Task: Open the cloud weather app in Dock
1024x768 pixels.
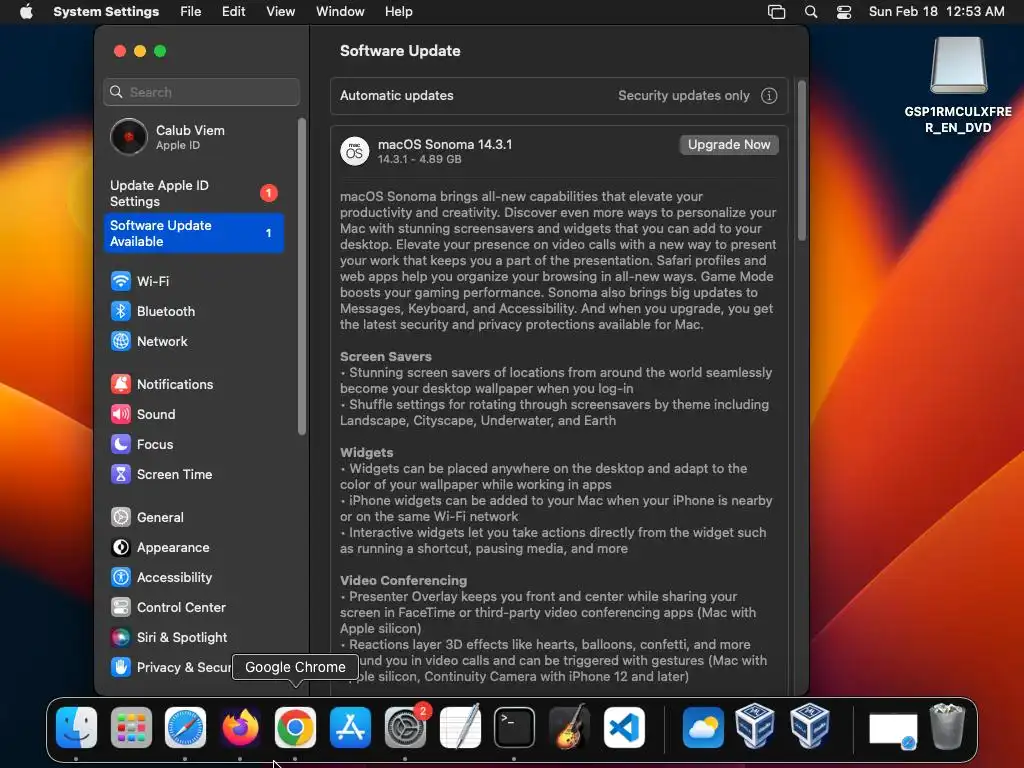Action: tap(703, 728)
